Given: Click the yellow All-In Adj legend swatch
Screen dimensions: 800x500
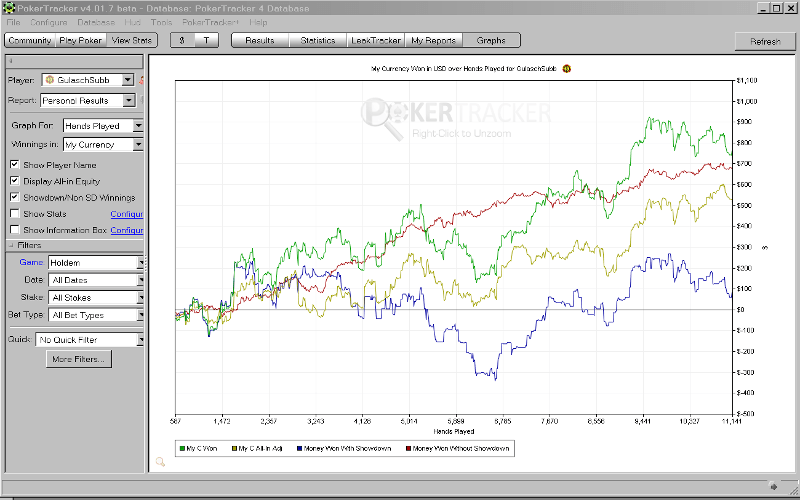Looking at the screenshot, I should [x=235, y=449].
